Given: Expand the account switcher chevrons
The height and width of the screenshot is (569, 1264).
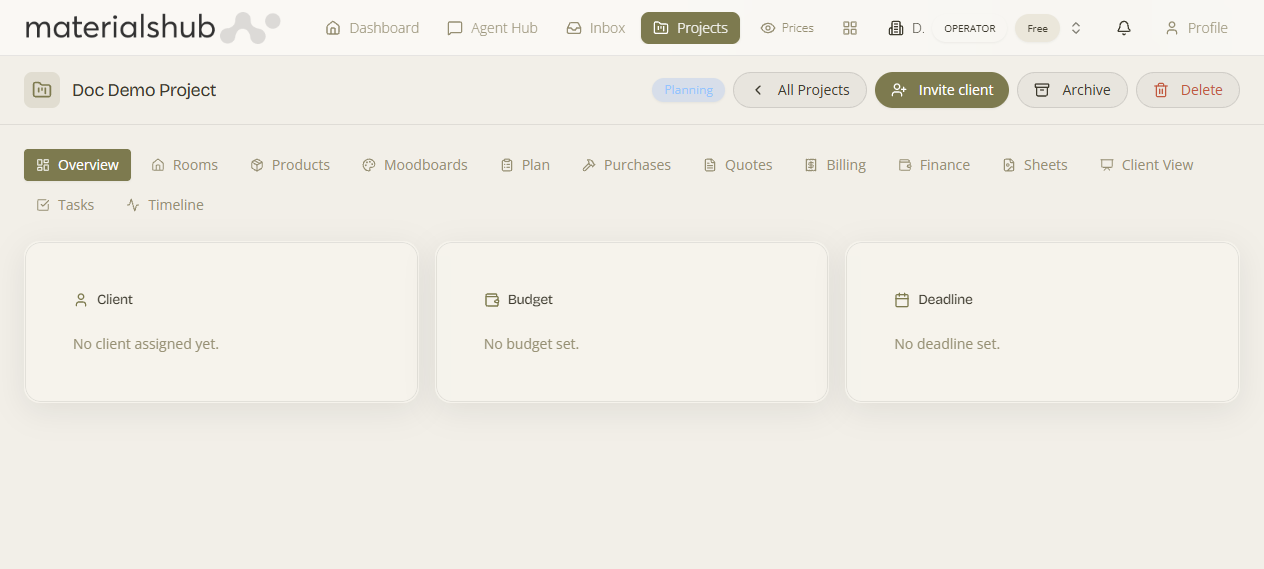Looking at the screenshot, I should tap(1076, 28).
